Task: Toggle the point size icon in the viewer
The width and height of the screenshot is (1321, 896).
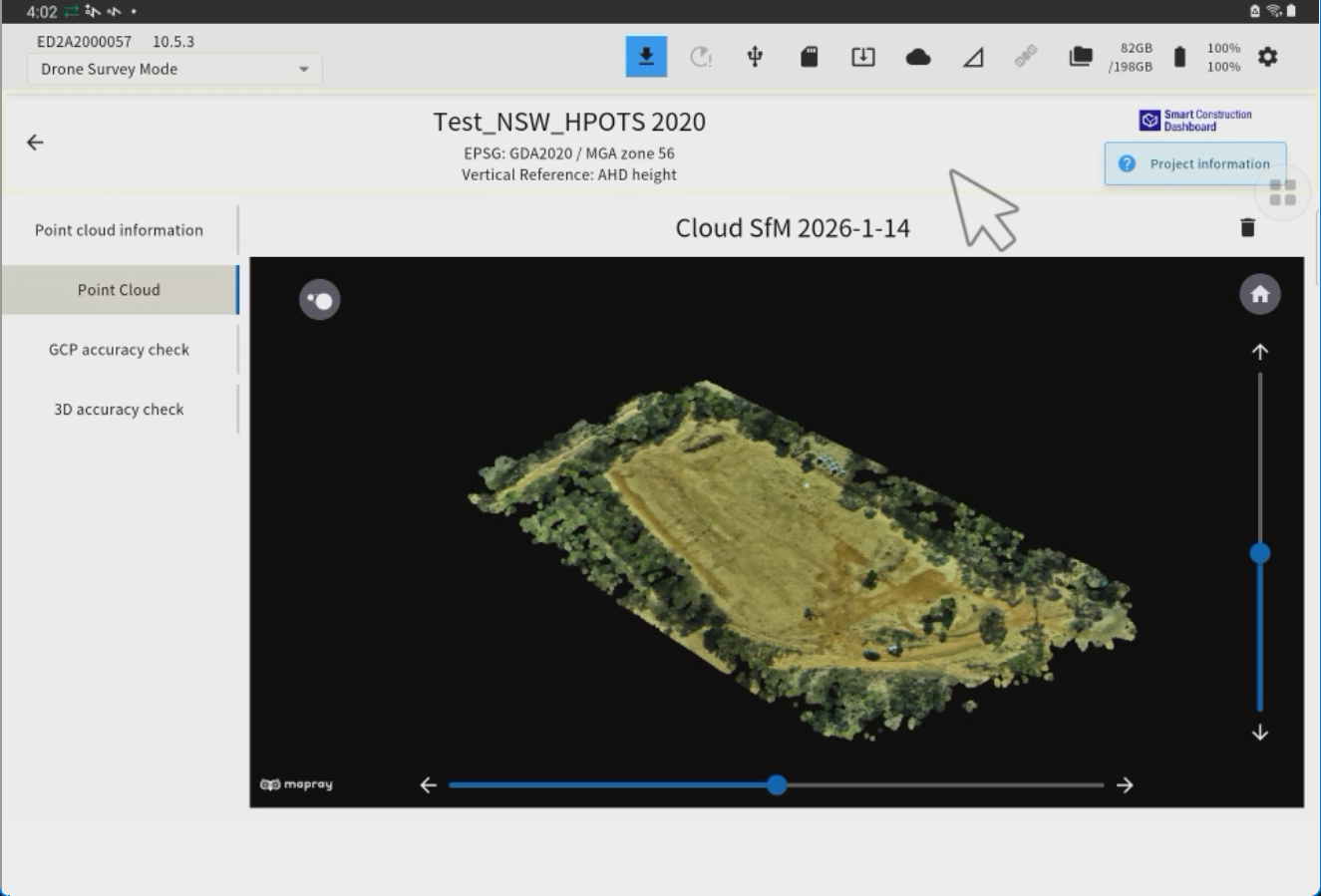Action: tap(320, 300)
